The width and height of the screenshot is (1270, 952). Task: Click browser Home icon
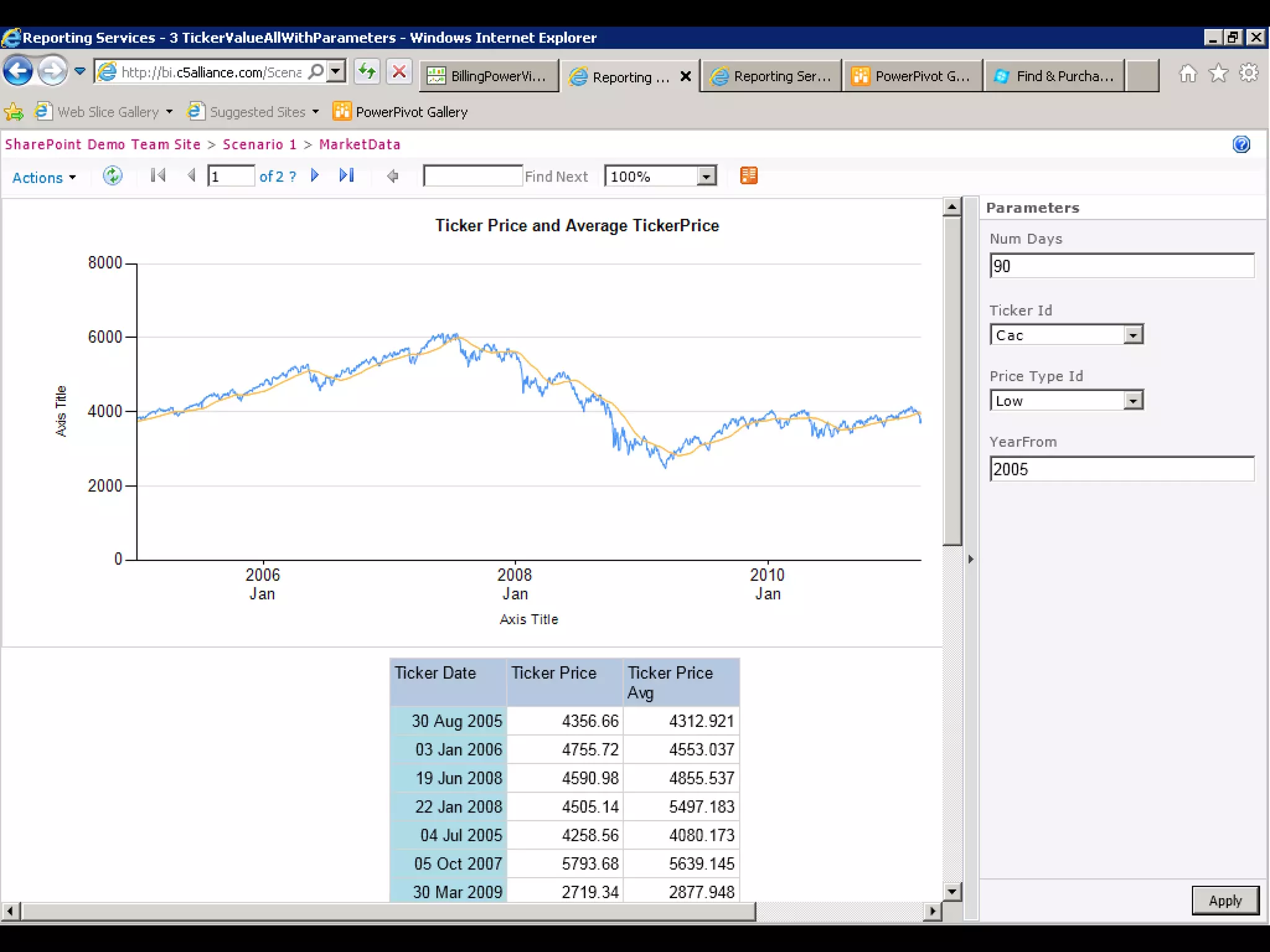click(x=1188, y=74)
